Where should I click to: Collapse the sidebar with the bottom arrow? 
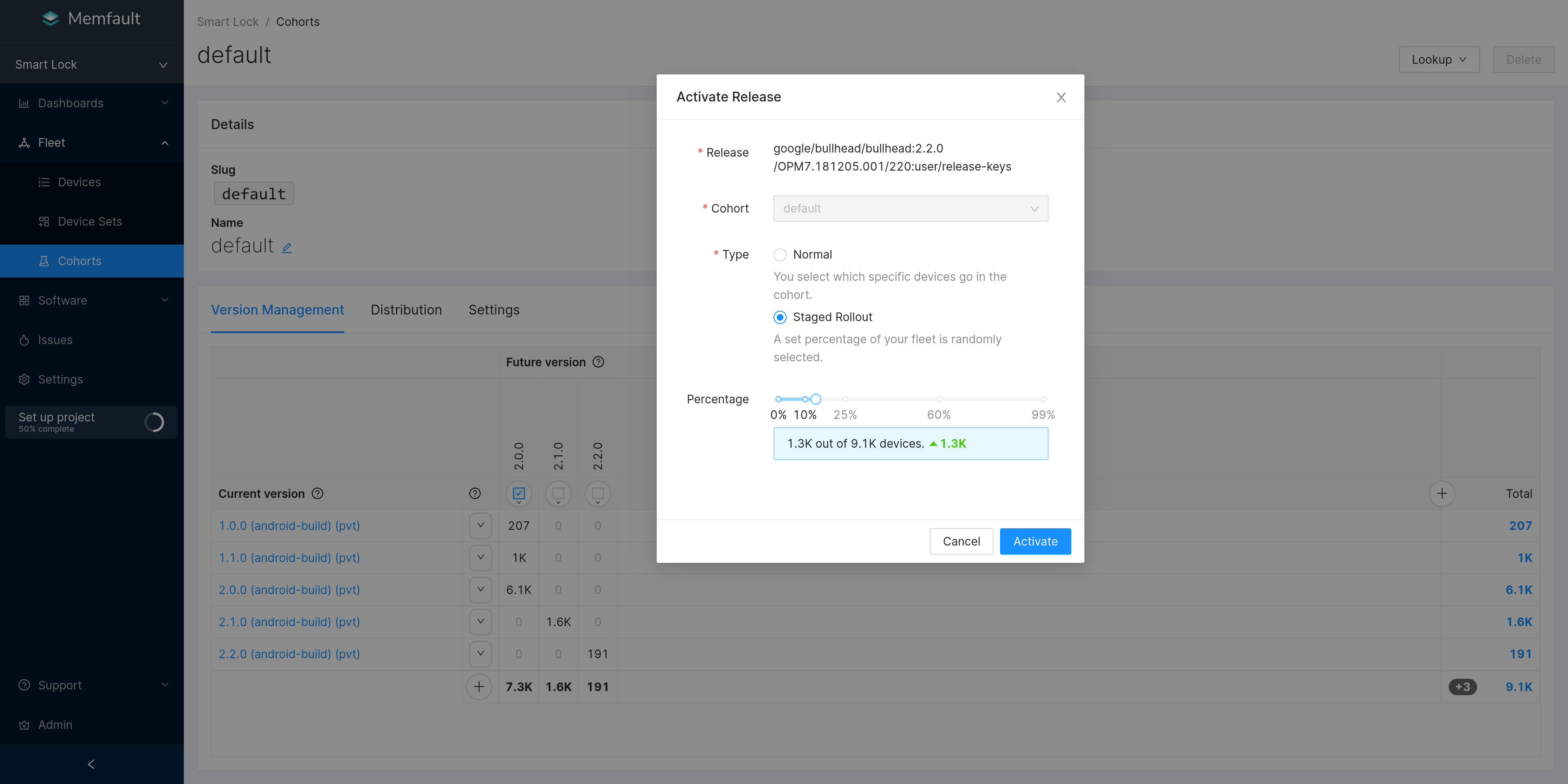click(x=91, y=764)
